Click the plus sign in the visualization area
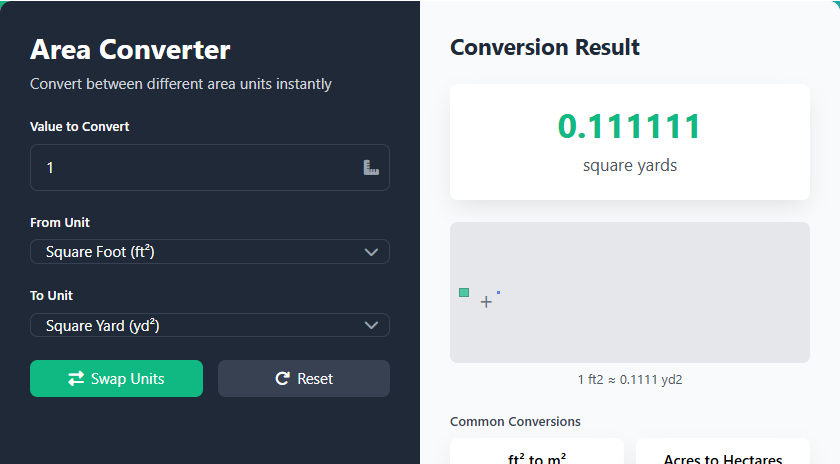 pos(486,302)
